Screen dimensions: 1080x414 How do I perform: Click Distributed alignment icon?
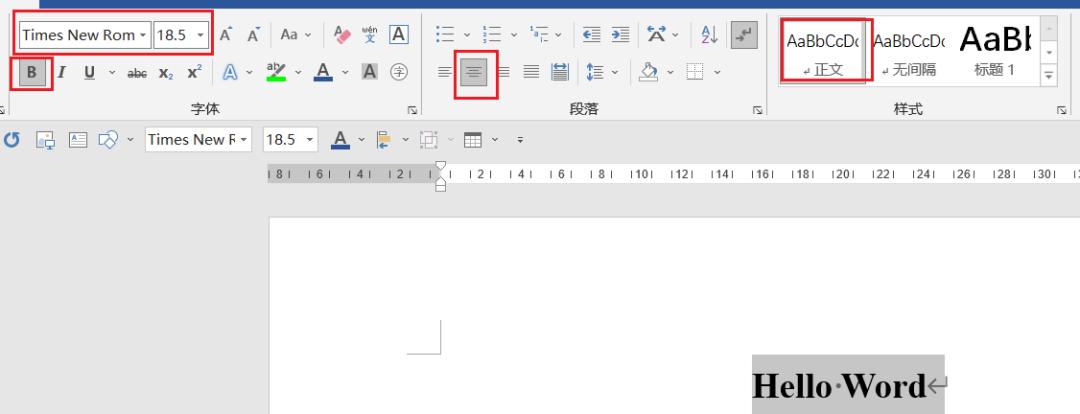(x=560, y=72)
